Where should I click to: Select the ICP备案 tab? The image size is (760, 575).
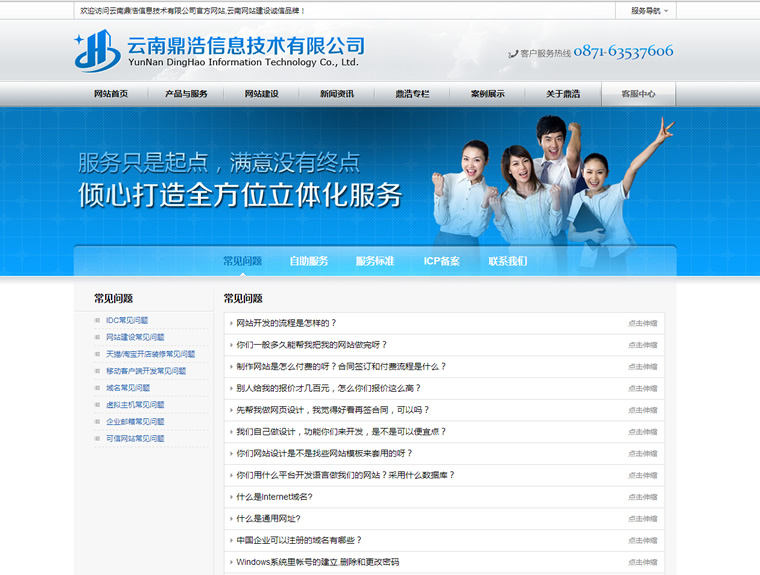441,261
